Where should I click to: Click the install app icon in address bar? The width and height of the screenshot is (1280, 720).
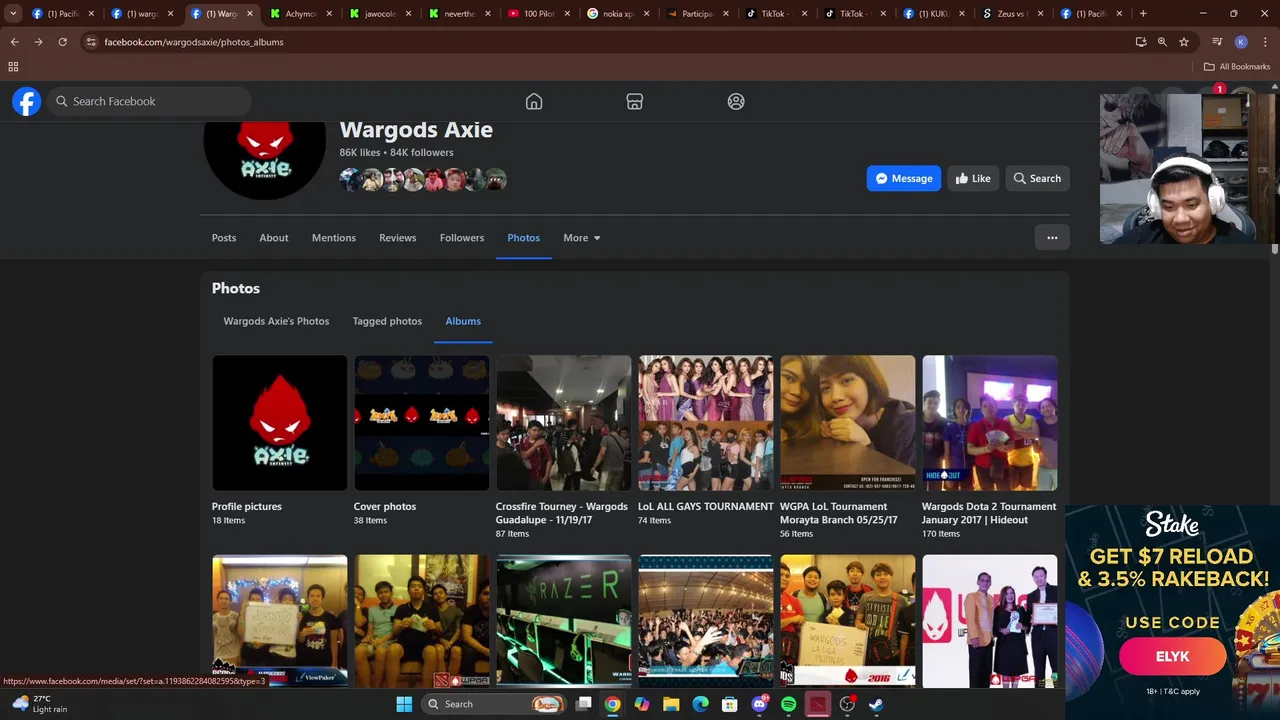pos(1141,42)
